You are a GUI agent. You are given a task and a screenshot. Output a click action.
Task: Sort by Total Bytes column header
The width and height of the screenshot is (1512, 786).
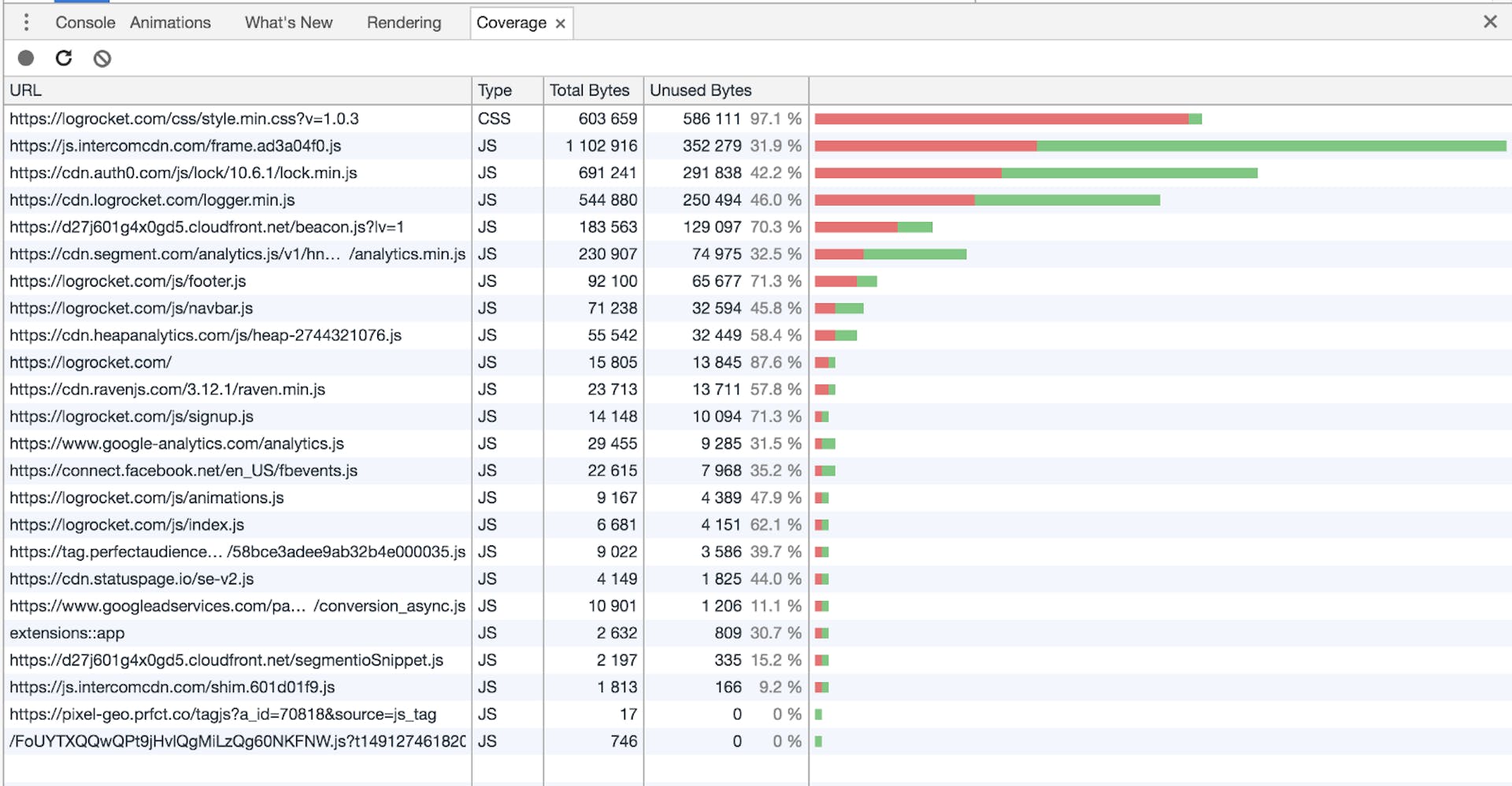(x=592, y=91)
